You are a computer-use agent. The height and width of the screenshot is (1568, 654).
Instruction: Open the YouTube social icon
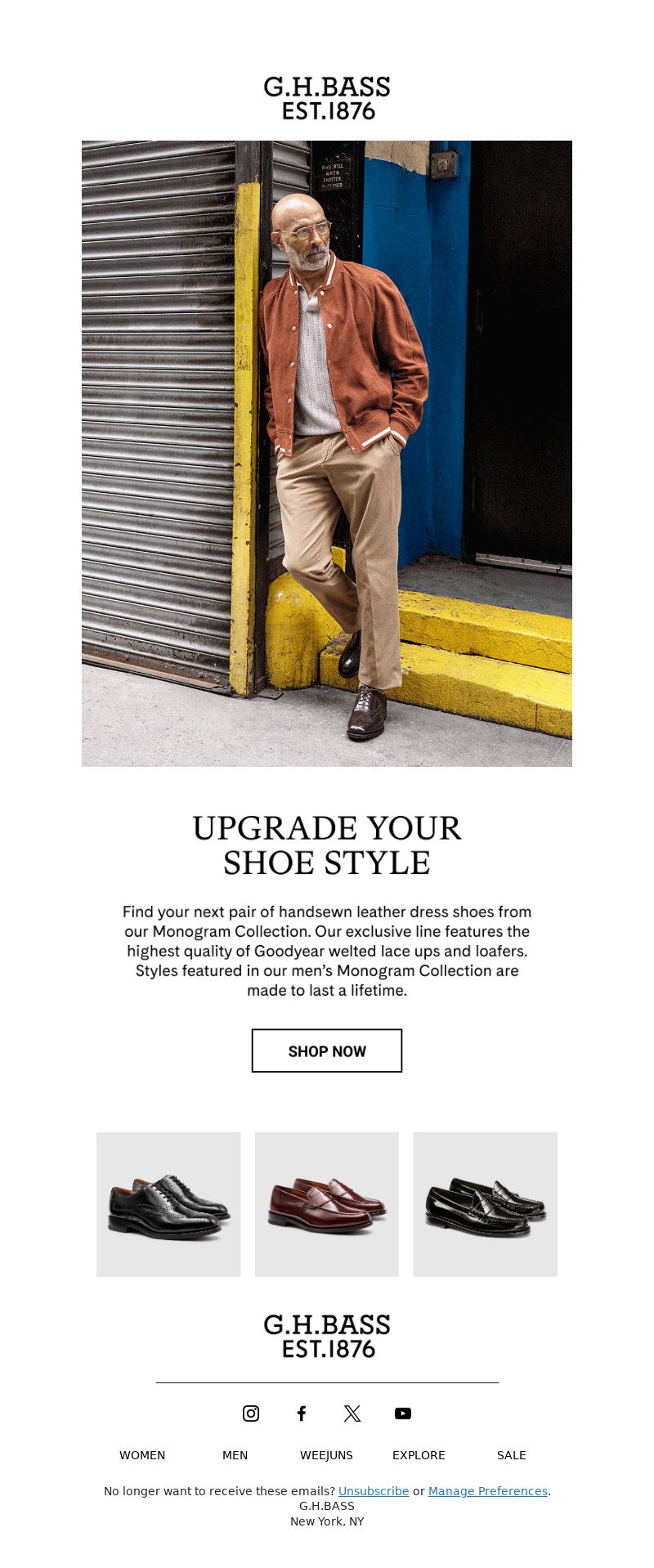[x=403, y=1413]
